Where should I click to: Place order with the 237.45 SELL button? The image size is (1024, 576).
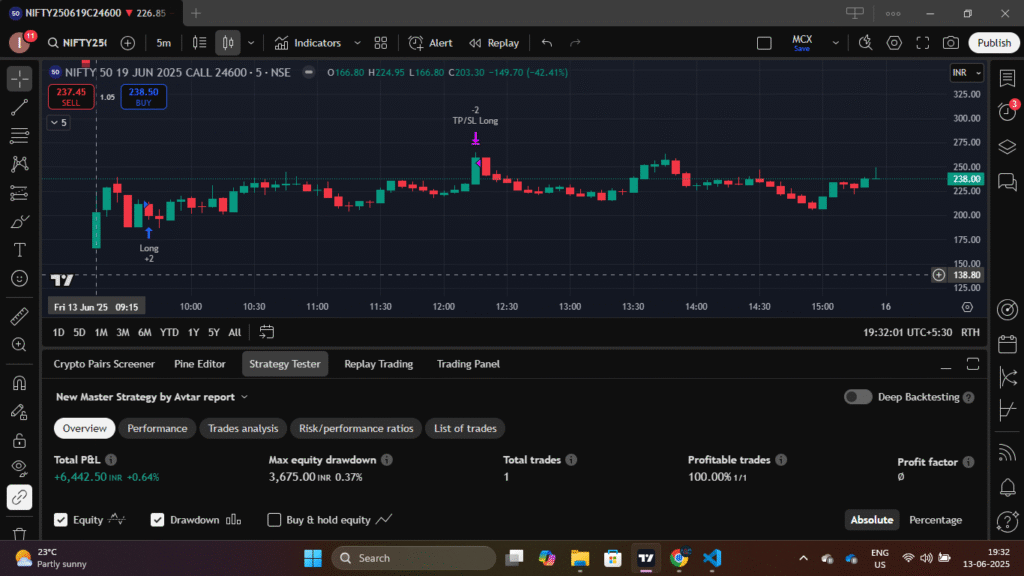pyautogui.click(x=71, y=97)
